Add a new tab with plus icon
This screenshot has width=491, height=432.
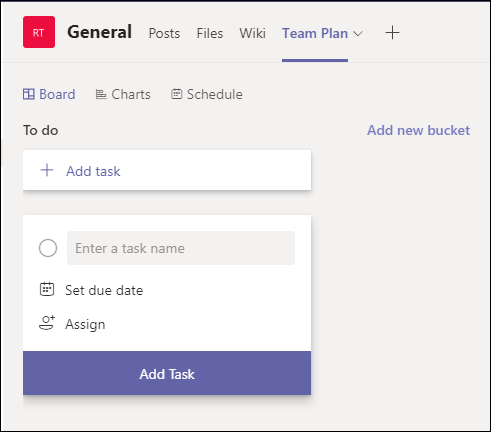[x=392, y=33]
